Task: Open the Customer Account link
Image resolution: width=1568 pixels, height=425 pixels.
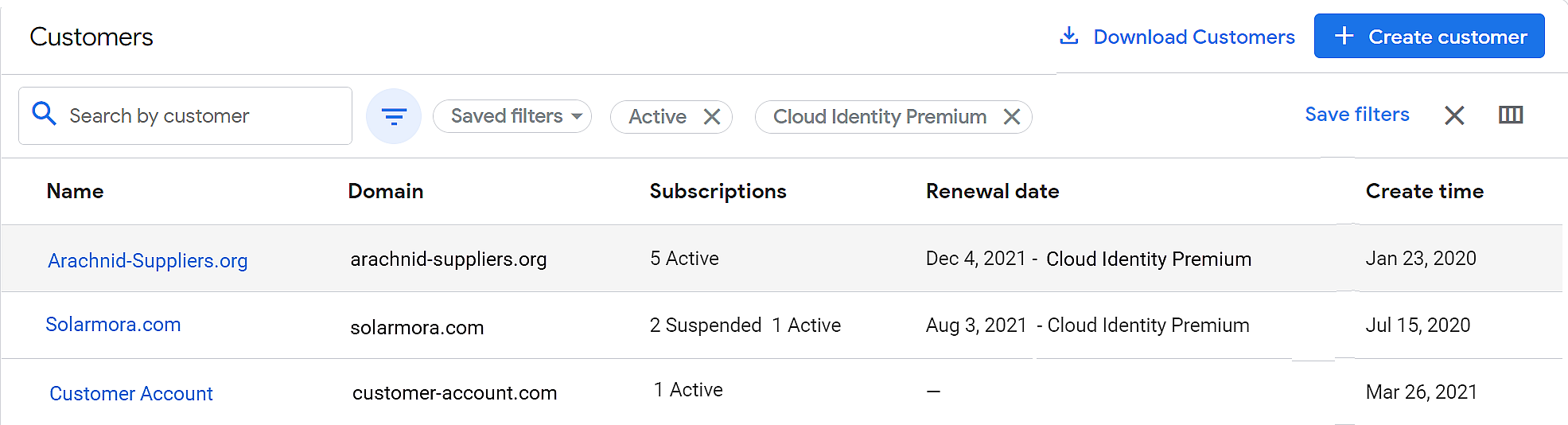Action: pos(131,393)
